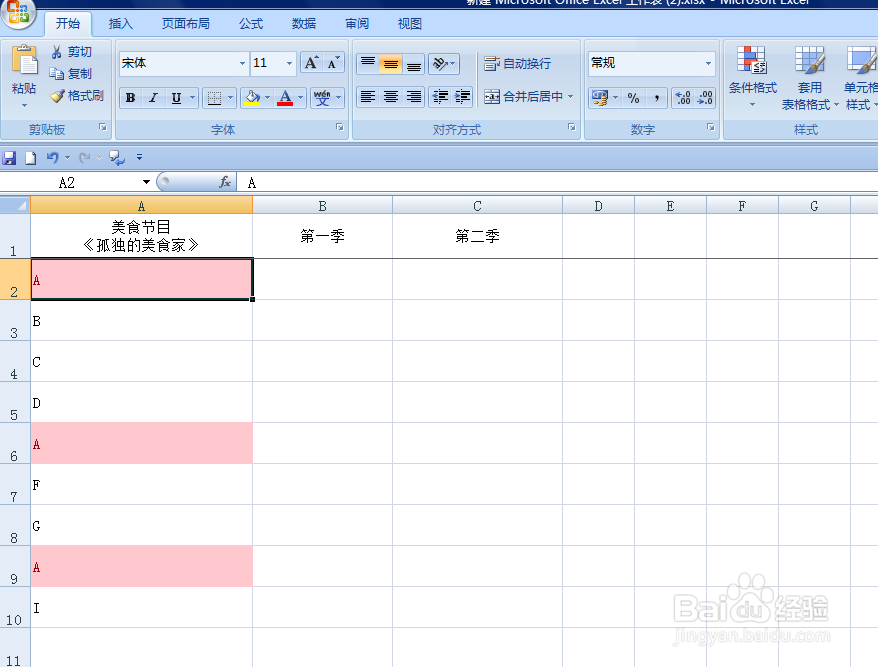
Task: Toggle Italic formatting
Action: click(x=153, y=98)
